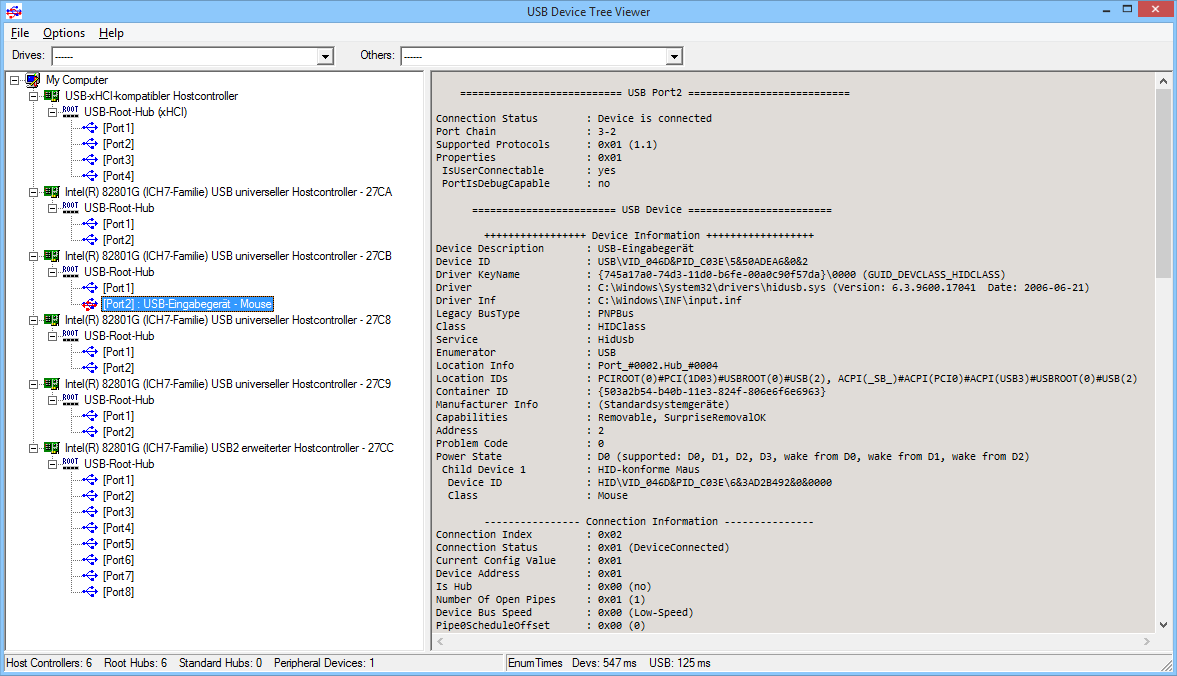Image resolution: width=1177 pixels, height=676 pixels.
Task: Collapse the 27CC enhanced host controller node
Action: tap(33, 448)
